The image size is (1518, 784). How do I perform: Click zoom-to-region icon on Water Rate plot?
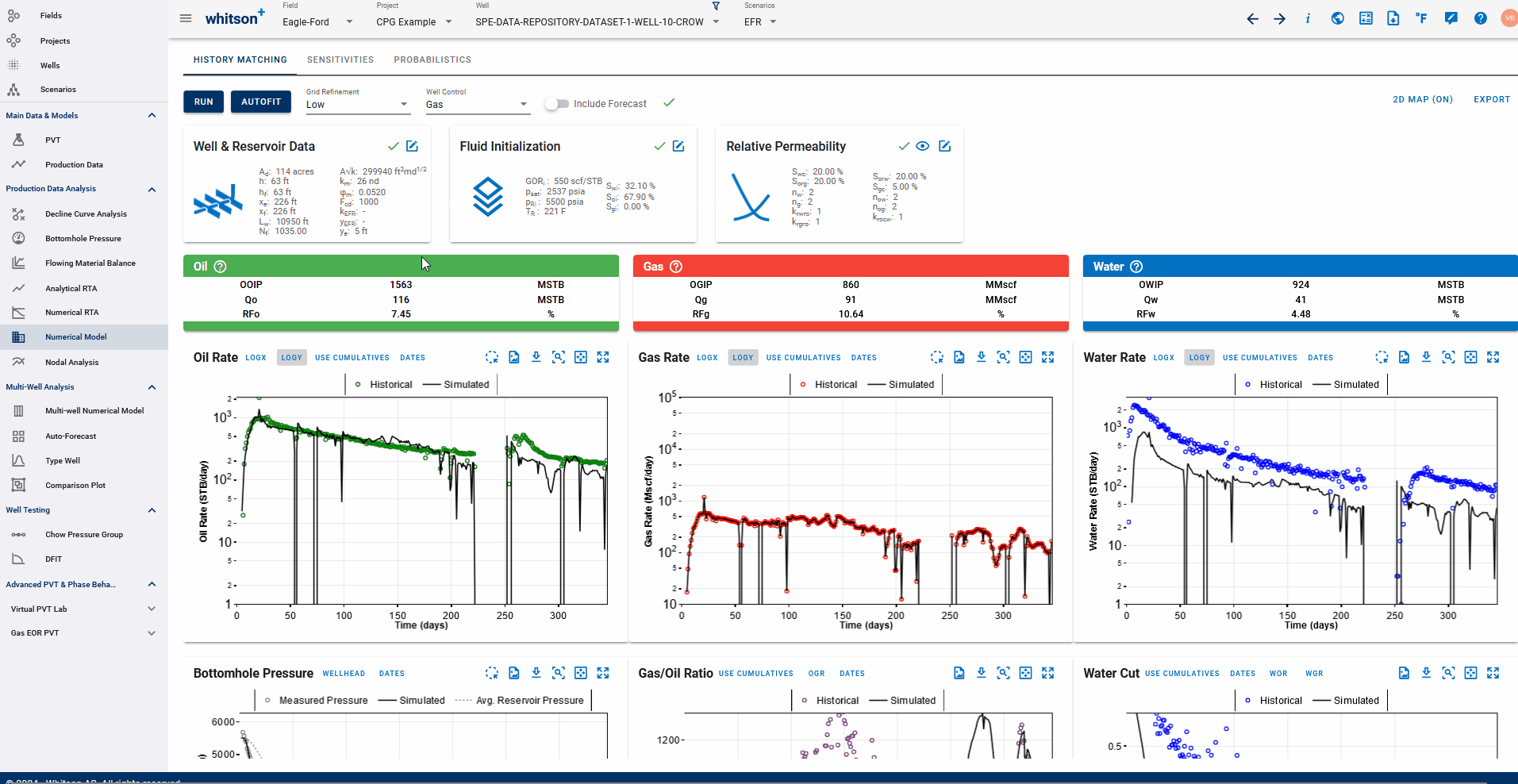coord(1448,357)
